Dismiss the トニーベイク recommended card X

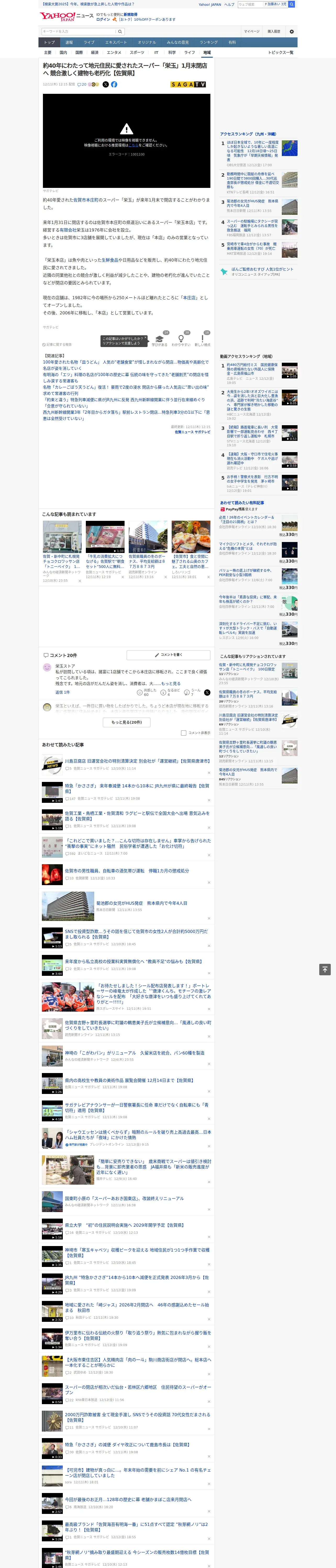[79, 581]
